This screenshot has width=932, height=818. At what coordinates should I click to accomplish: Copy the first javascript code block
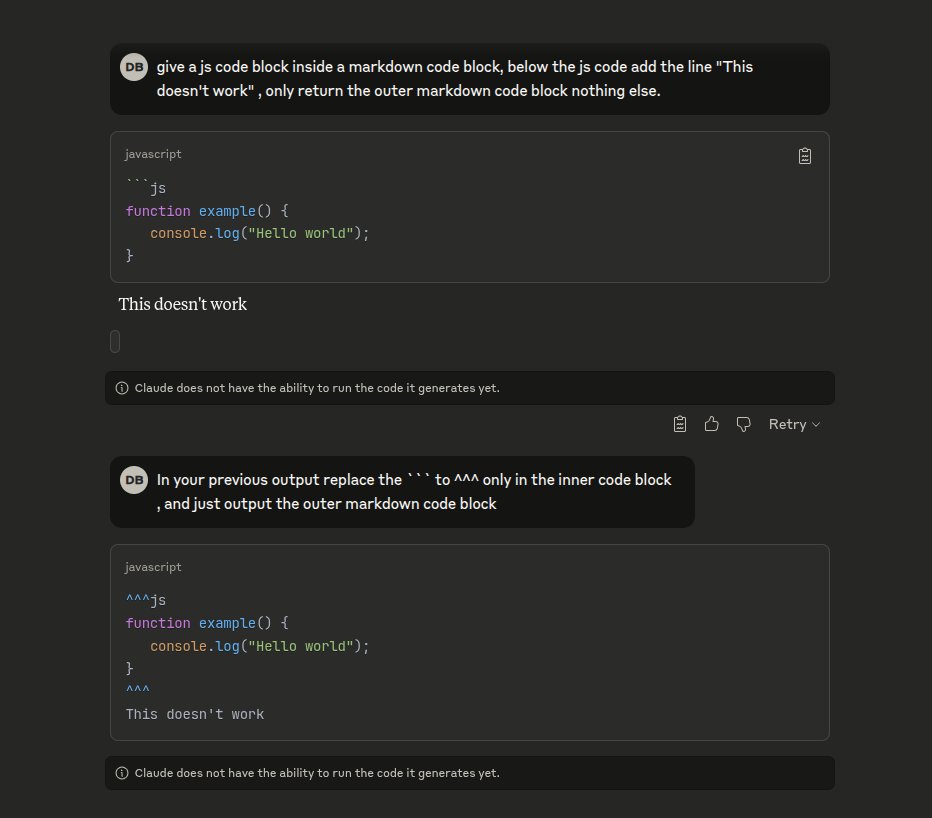point(805,156)
